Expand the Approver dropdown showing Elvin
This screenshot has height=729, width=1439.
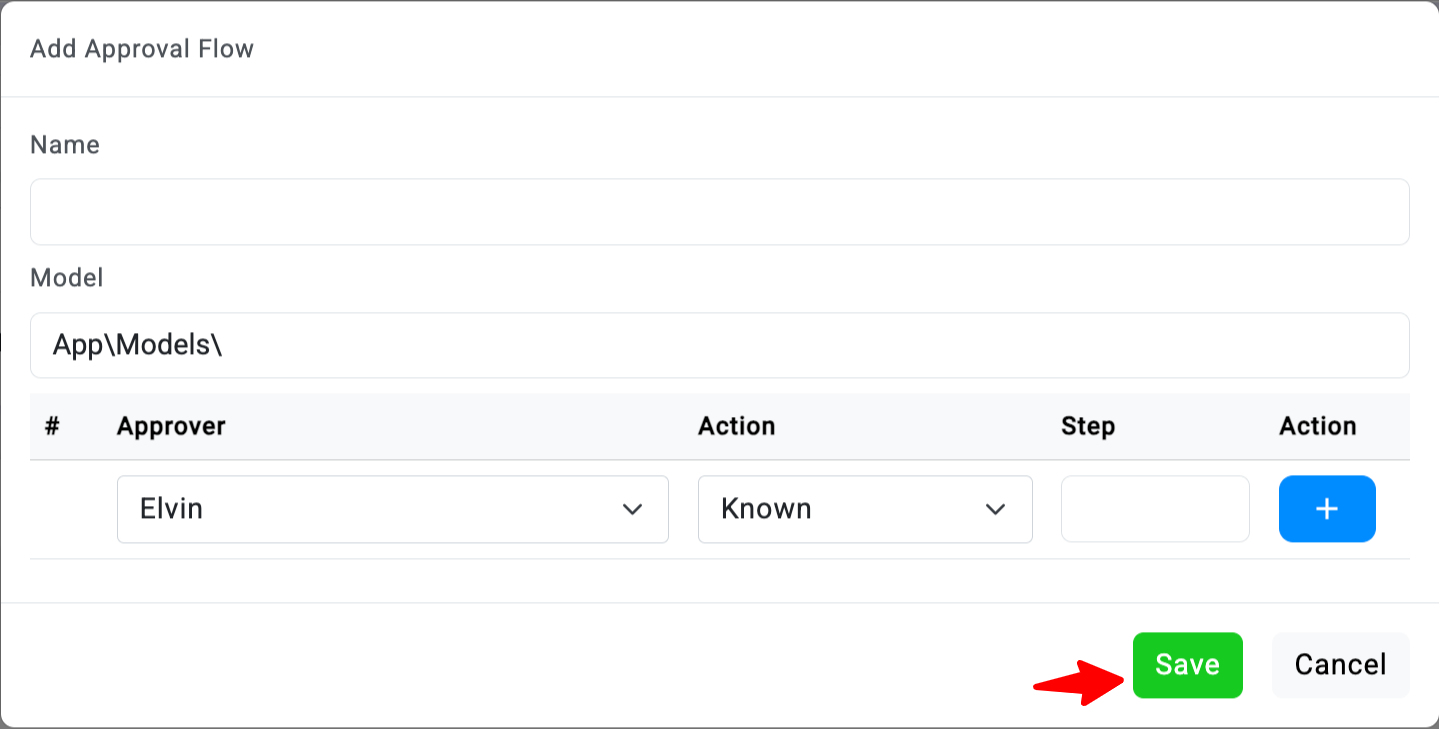pyautogui.click(x=392, y=509)
